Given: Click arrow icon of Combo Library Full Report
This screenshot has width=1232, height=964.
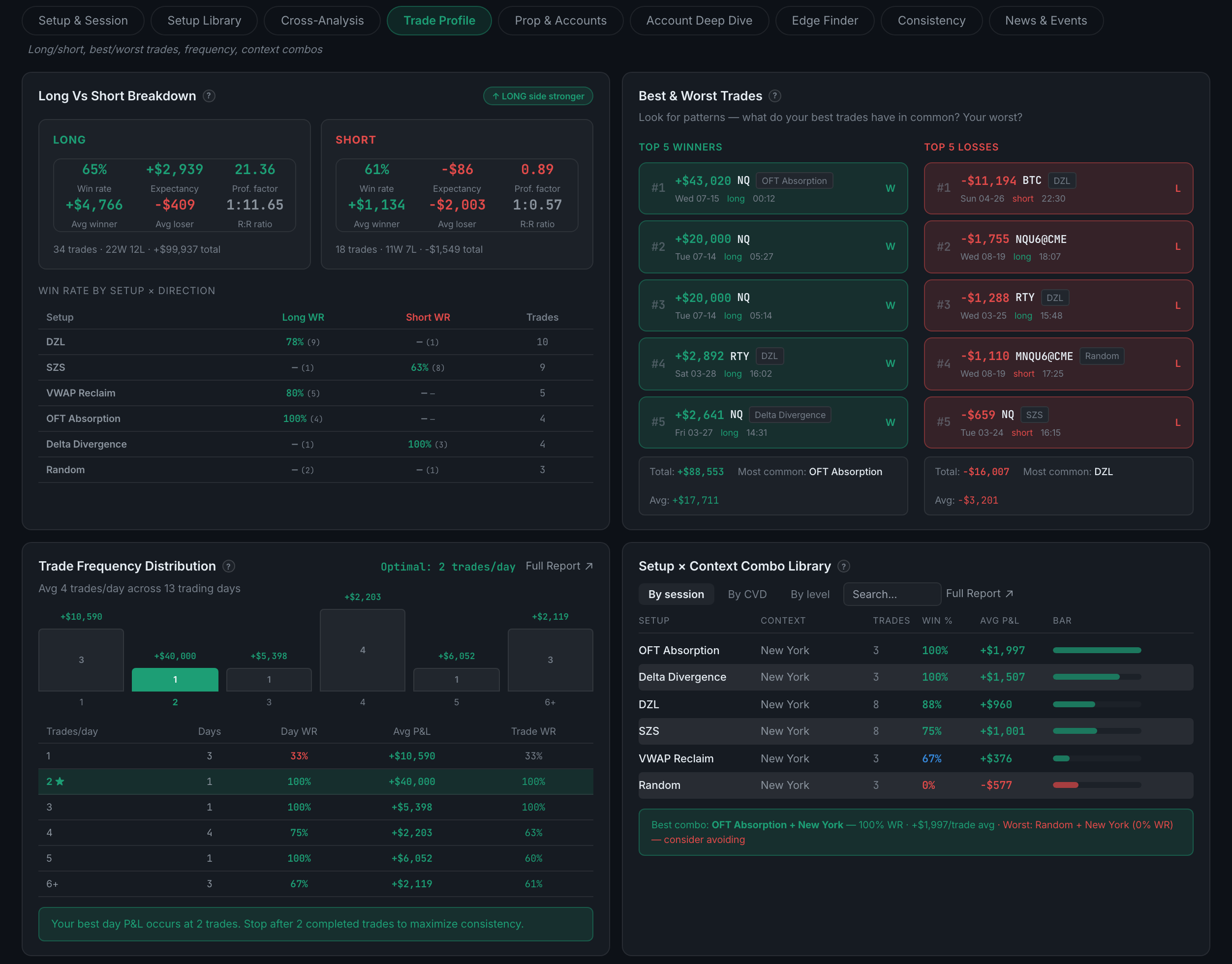Looking at the screenshot, I should click(x=1009, y=594).
